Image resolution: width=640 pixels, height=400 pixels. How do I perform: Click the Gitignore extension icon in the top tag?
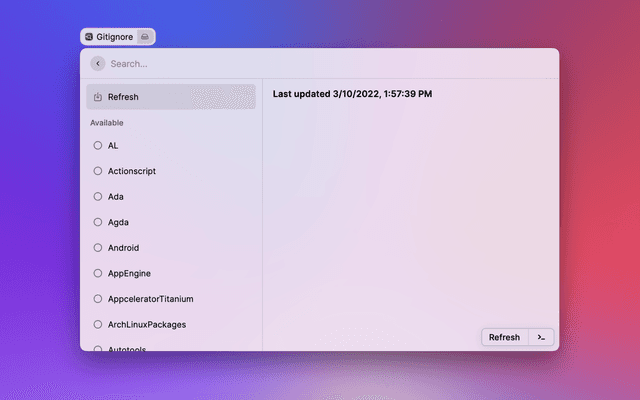(89, 36)
